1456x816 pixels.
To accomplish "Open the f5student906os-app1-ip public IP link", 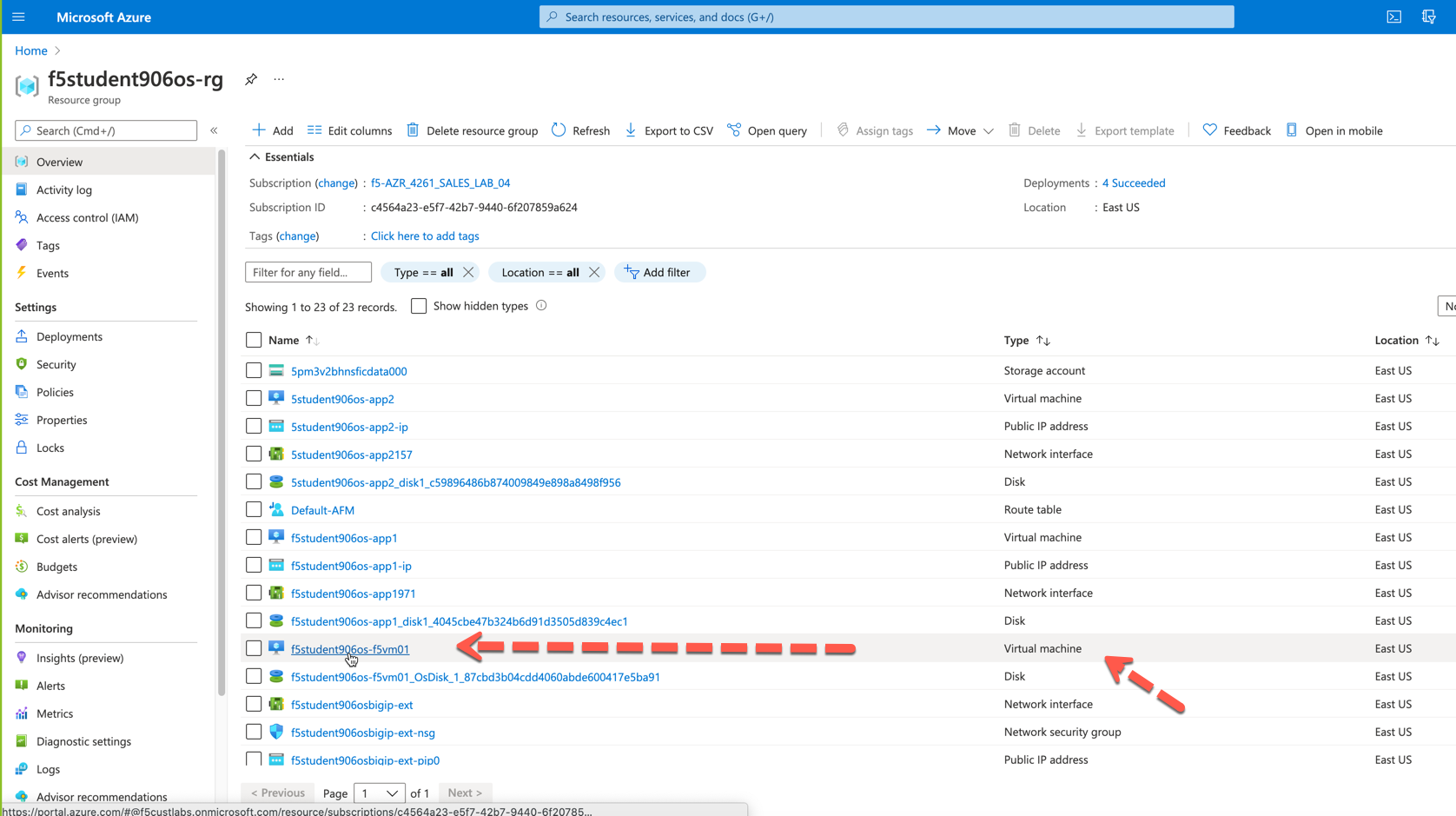I will 351,566.
